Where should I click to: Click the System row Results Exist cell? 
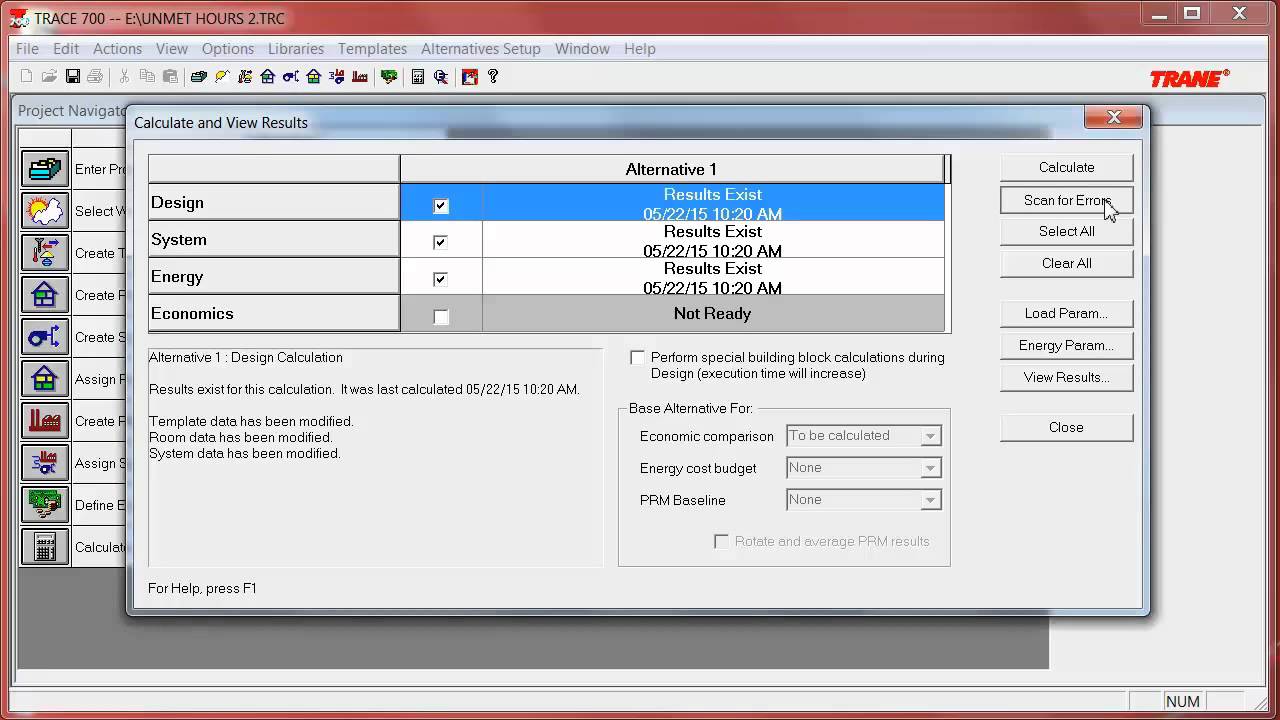[x=712, y=240]
